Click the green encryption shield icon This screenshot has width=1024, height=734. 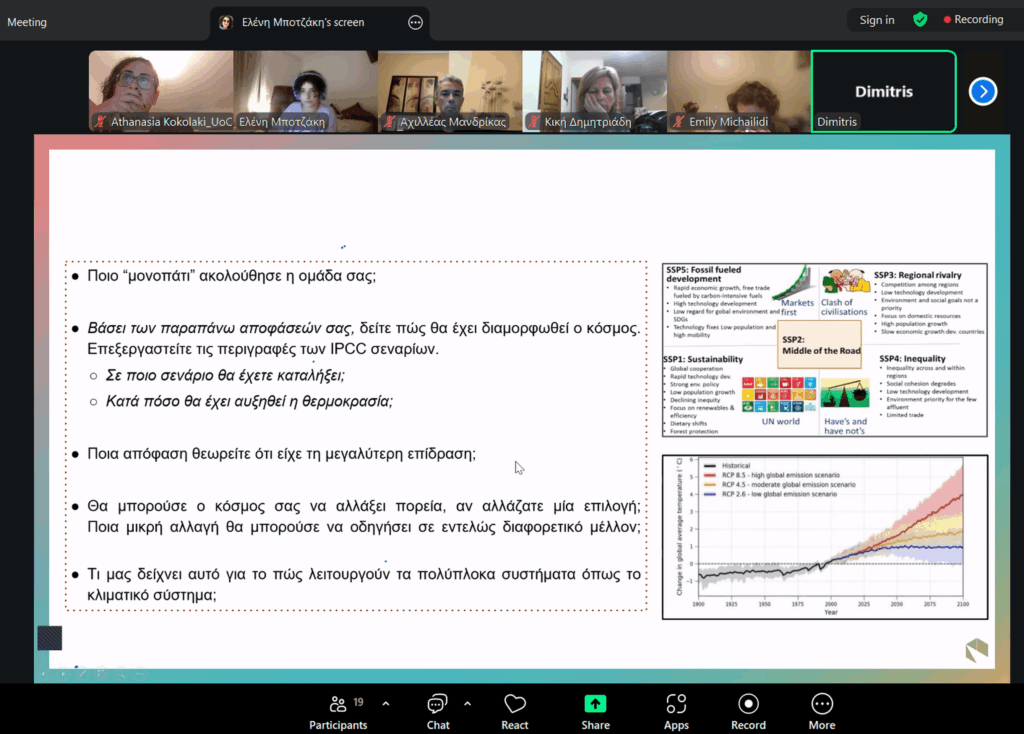pyautogui.click(x=920, y=20)
